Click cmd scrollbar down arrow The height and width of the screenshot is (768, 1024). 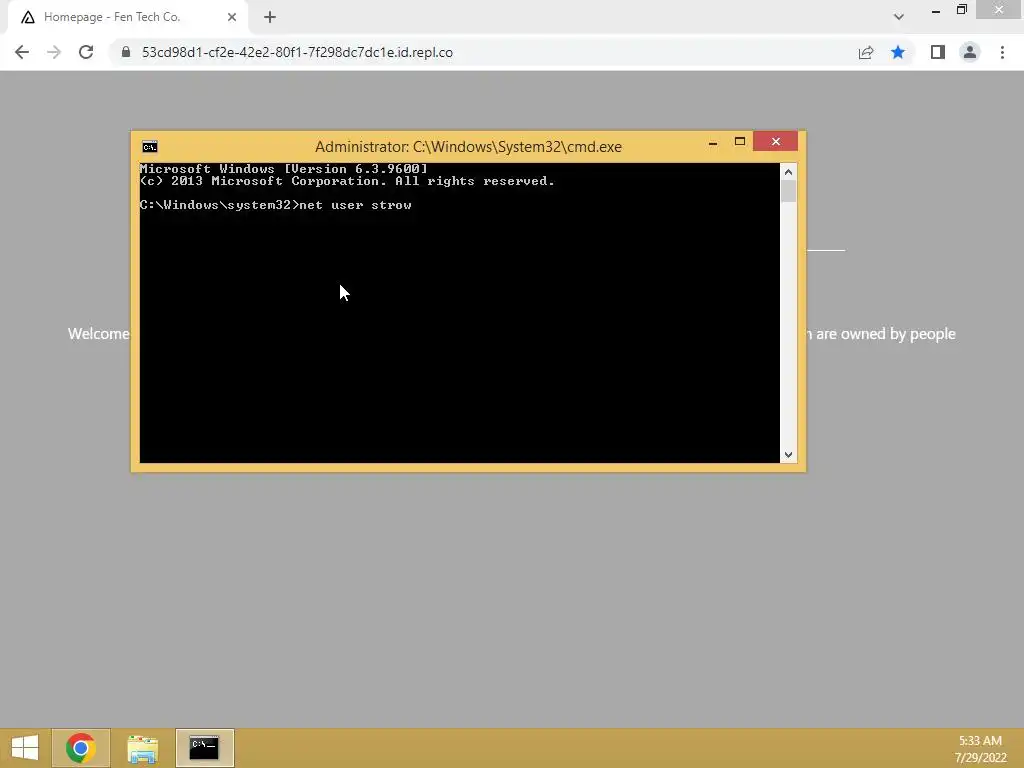click(x=788, y=455)
